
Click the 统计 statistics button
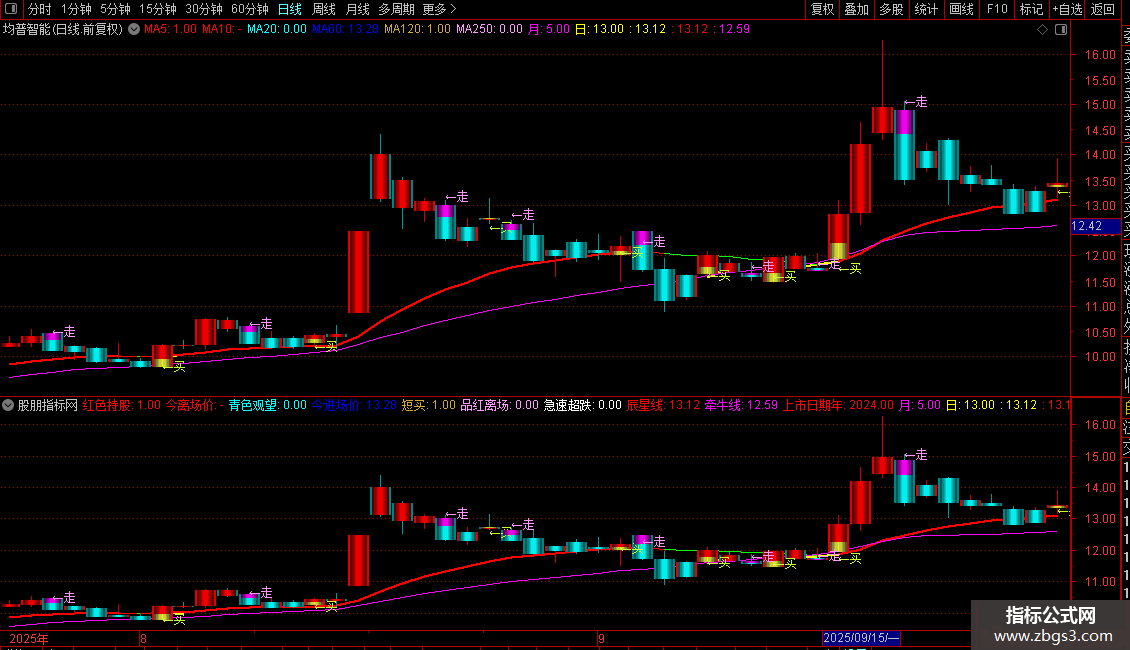(x=926, y=9)
